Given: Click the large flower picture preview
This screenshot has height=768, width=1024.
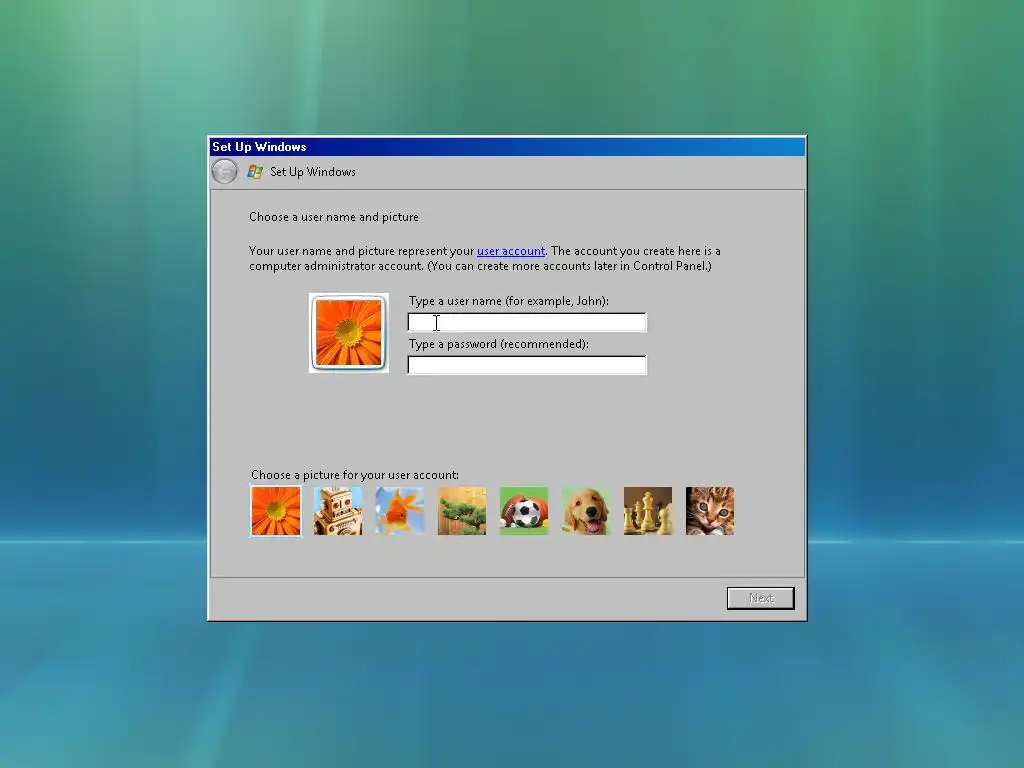Looking at the screenshot, I should click(349, 333).
